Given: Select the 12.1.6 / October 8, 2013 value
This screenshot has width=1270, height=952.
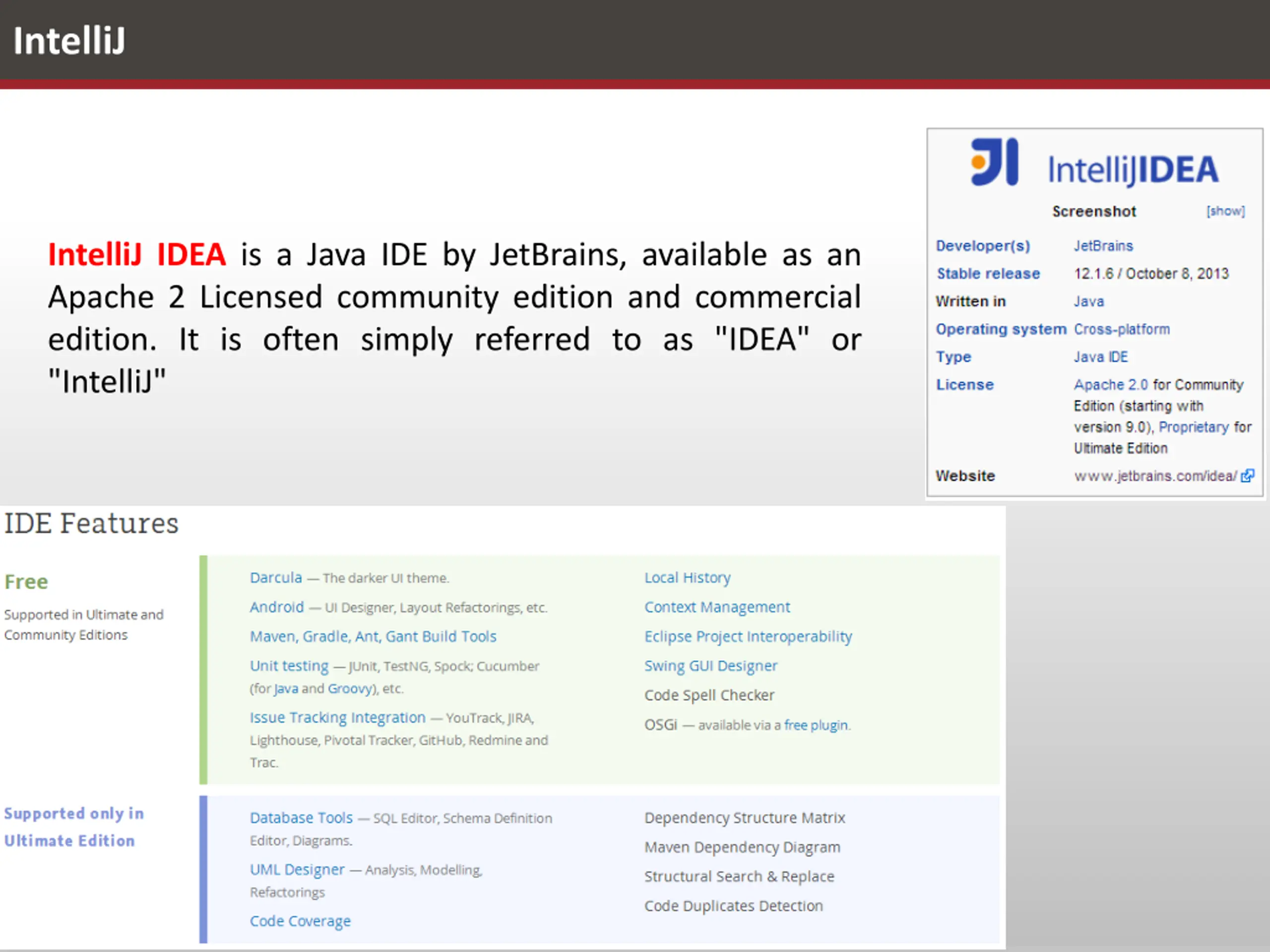Looking at the screenshot, I should click(1151, 273).
